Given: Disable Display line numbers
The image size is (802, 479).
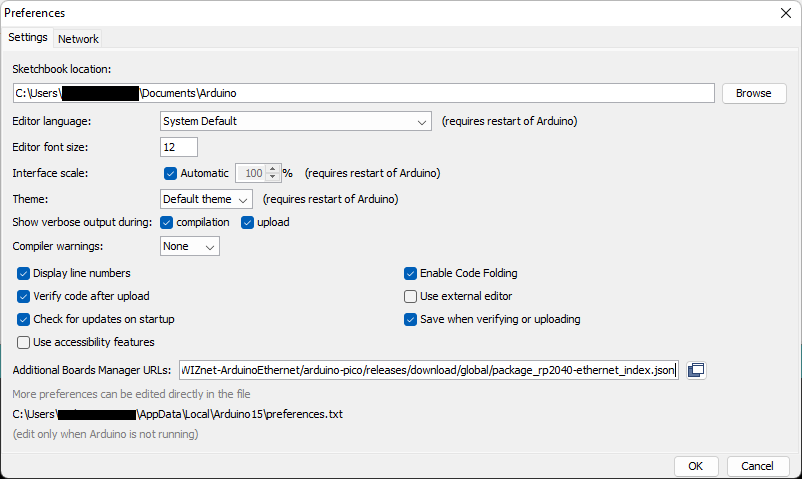Looking at the screenshot, I should point(24,273).
